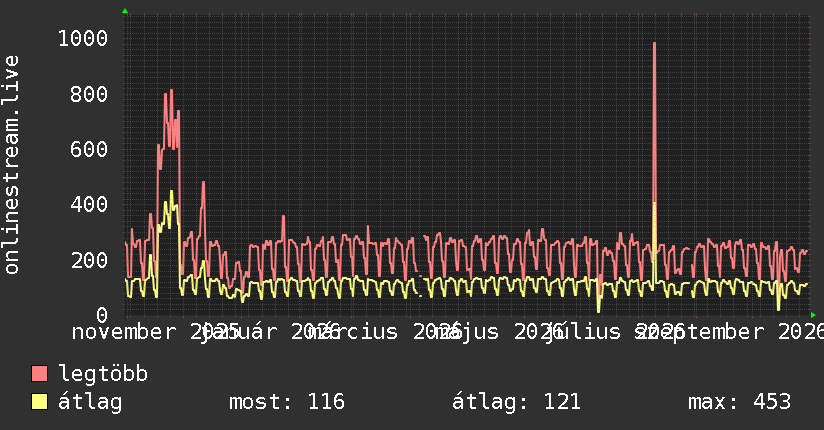
Task: Click the 'átlag: 121' statistic
Action: coord(516,402)
